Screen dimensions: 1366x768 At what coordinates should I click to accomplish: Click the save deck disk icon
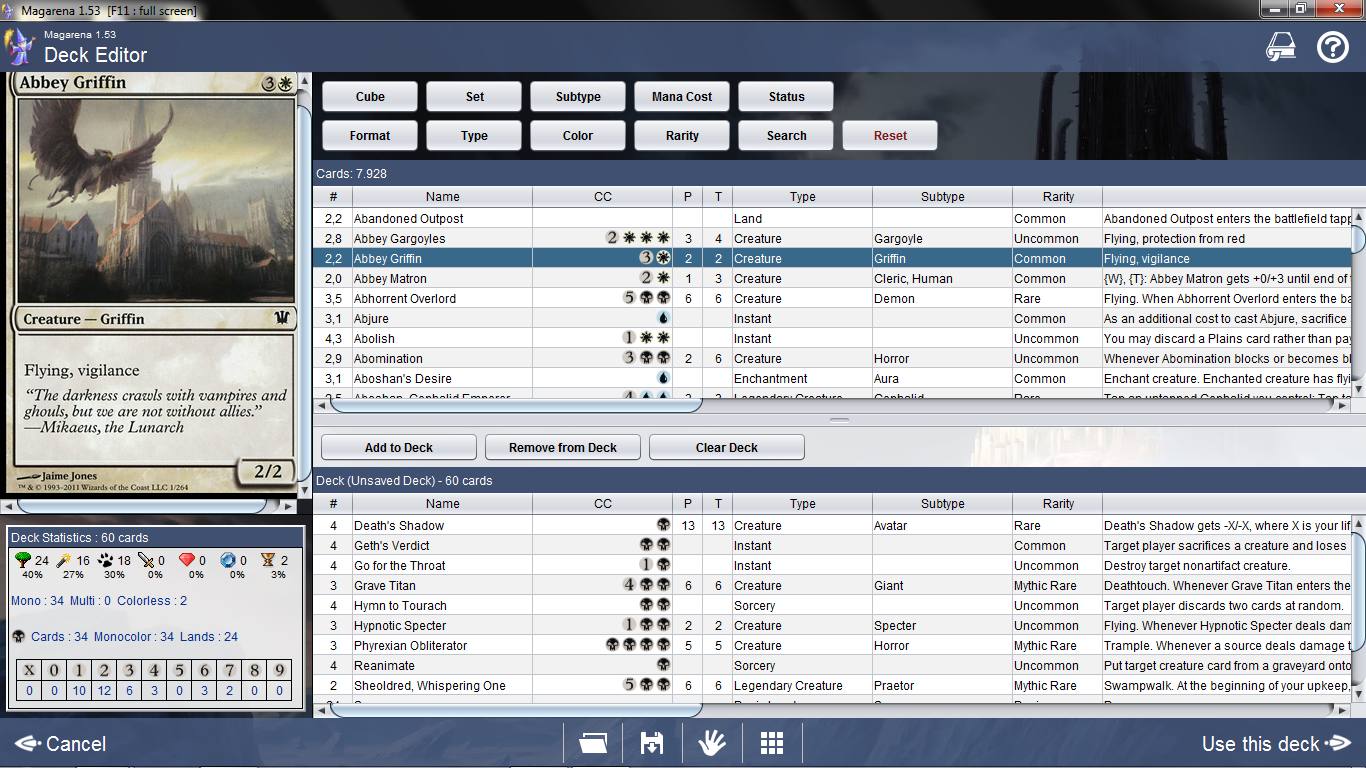click(x=651, y=743)
